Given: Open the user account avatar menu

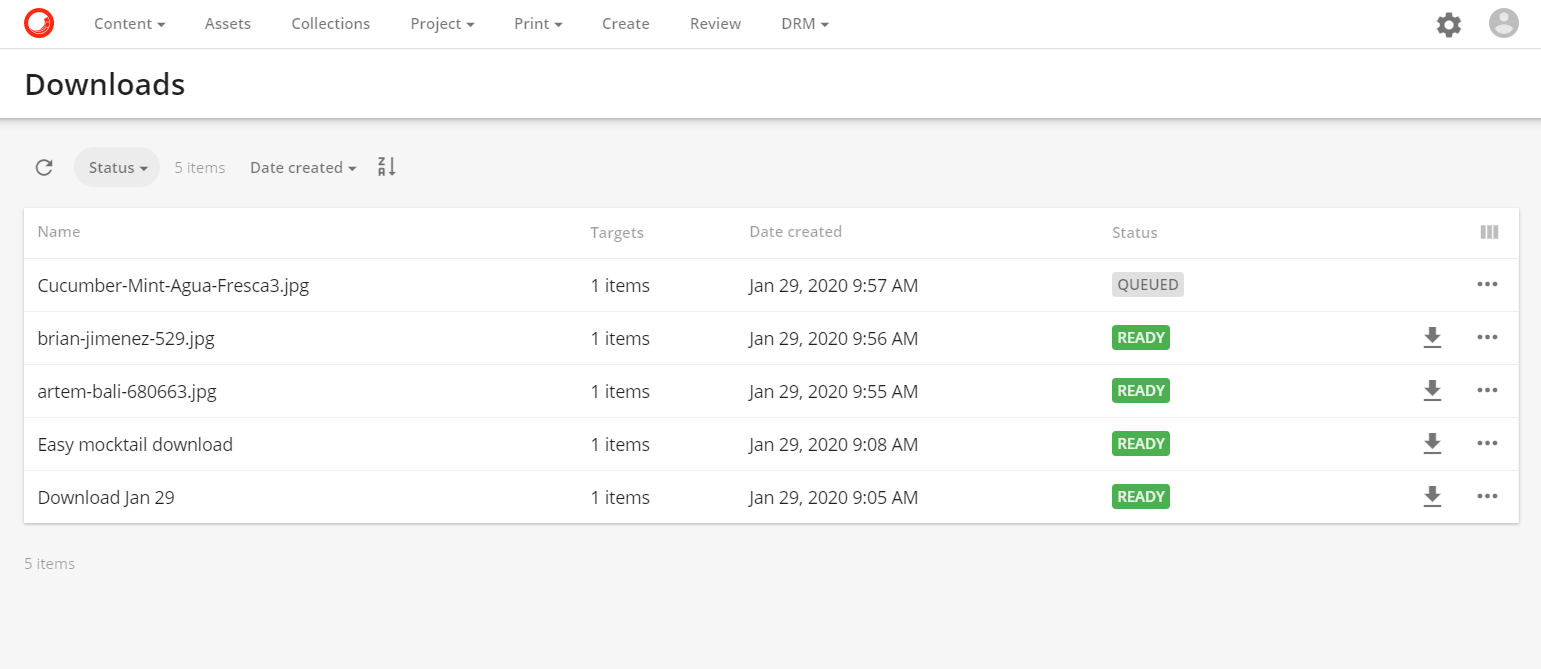Looking at the screenshot, I should 1504,24.
